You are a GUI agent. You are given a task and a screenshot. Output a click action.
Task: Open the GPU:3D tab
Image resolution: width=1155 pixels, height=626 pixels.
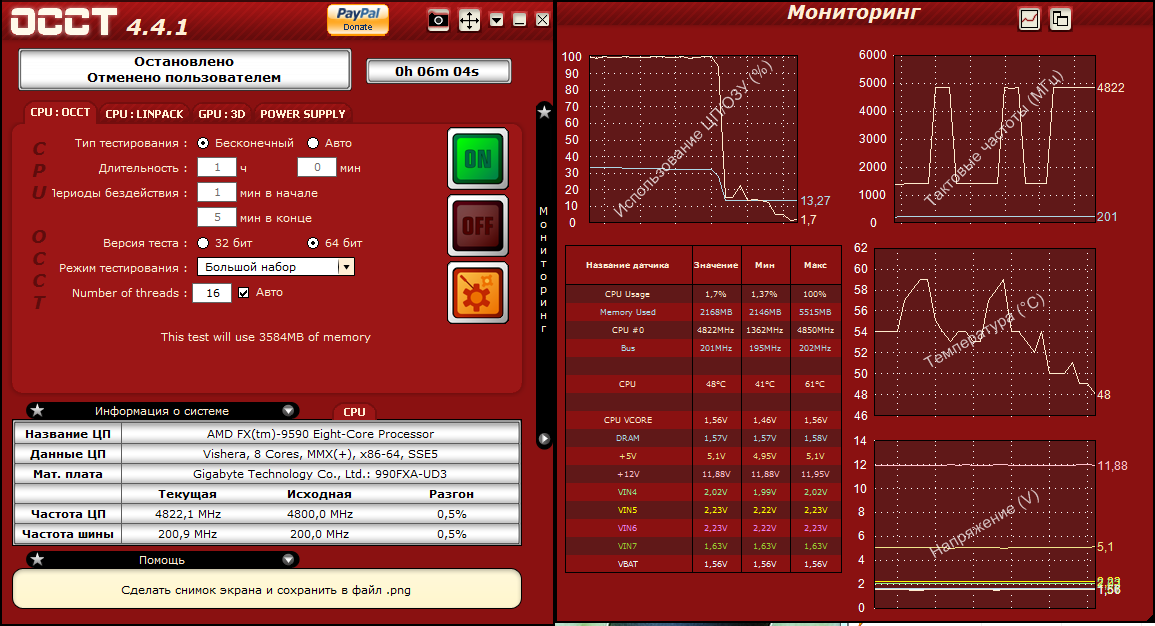click(x=222, y=114)
